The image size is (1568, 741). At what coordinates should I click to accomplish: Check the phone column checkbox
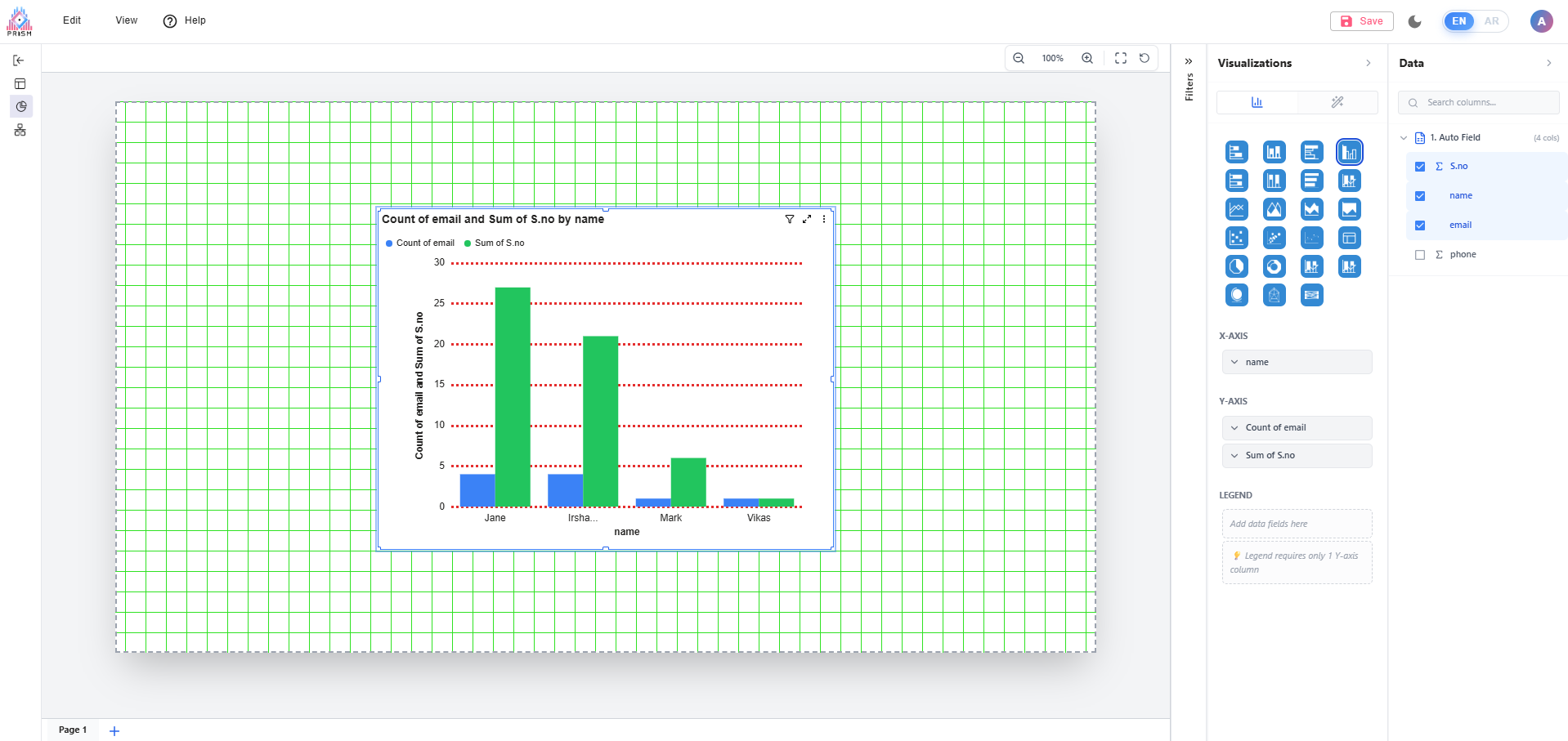1419,255
